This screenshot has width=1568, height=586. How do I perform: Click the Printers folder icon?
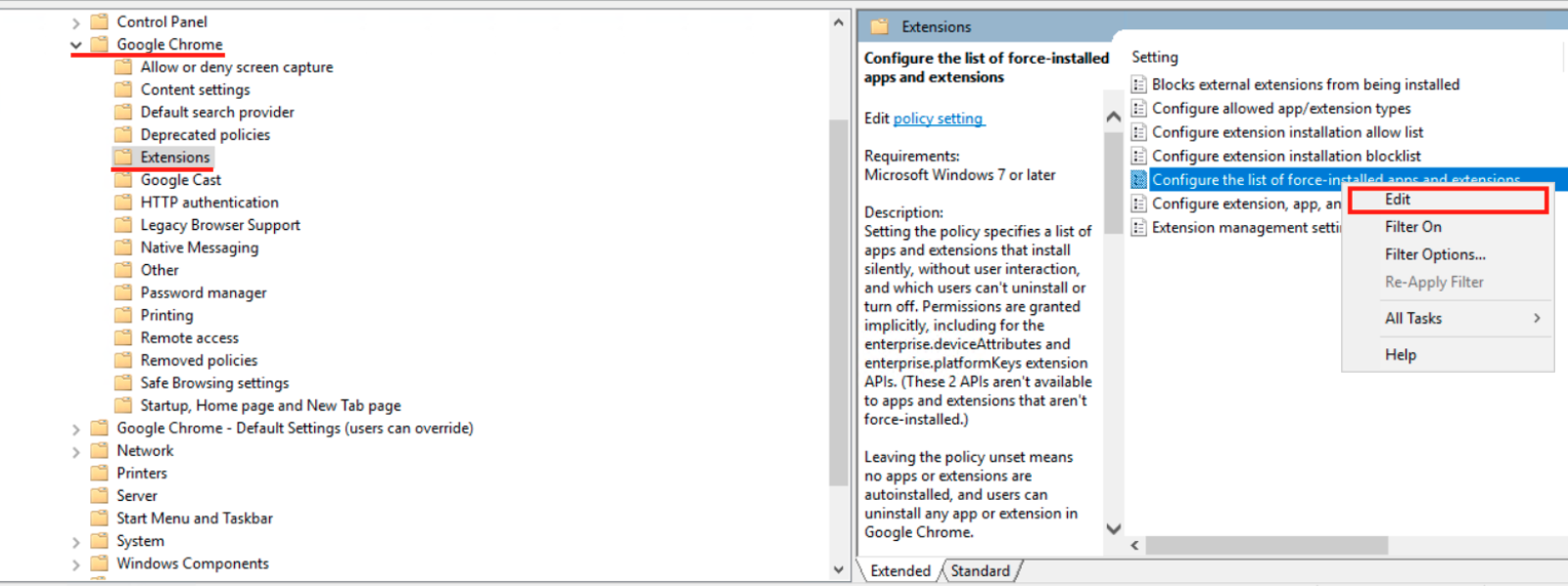[x=99, y=473]
